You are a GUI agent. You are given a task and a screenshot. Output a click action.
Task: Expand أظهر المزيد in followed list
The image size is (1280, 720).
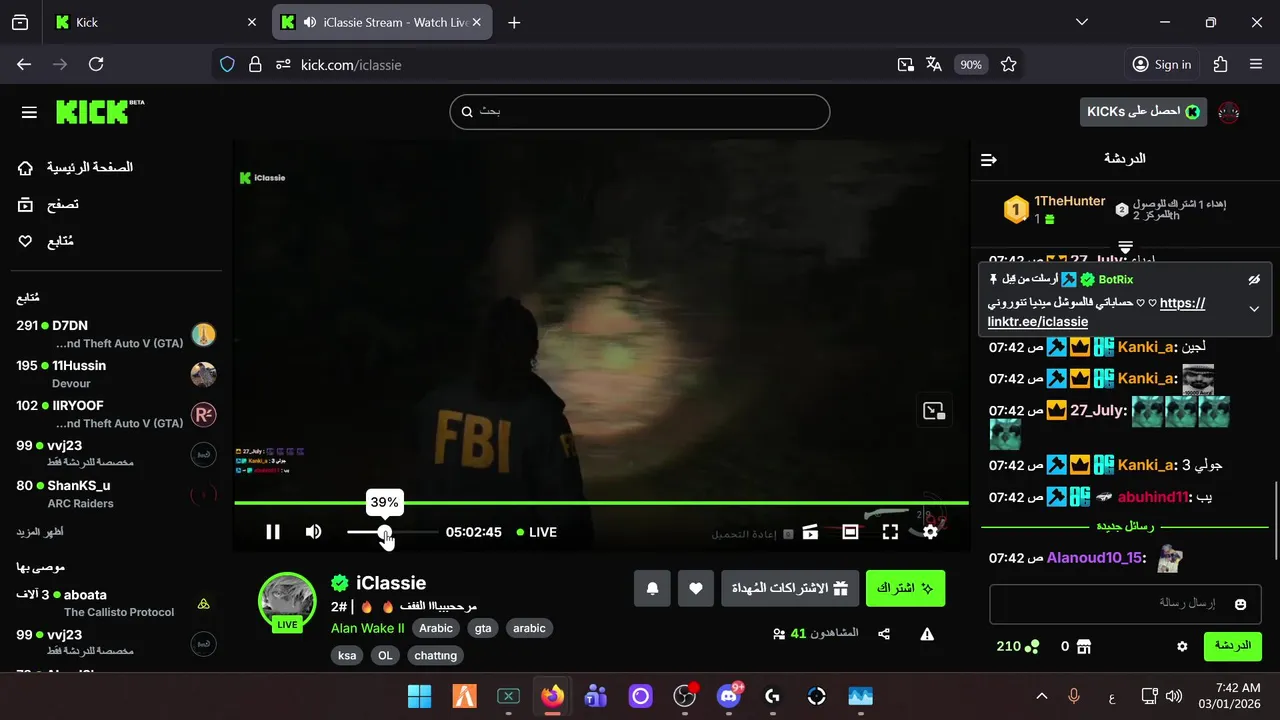pyautogui.click(x=40, y=531)
